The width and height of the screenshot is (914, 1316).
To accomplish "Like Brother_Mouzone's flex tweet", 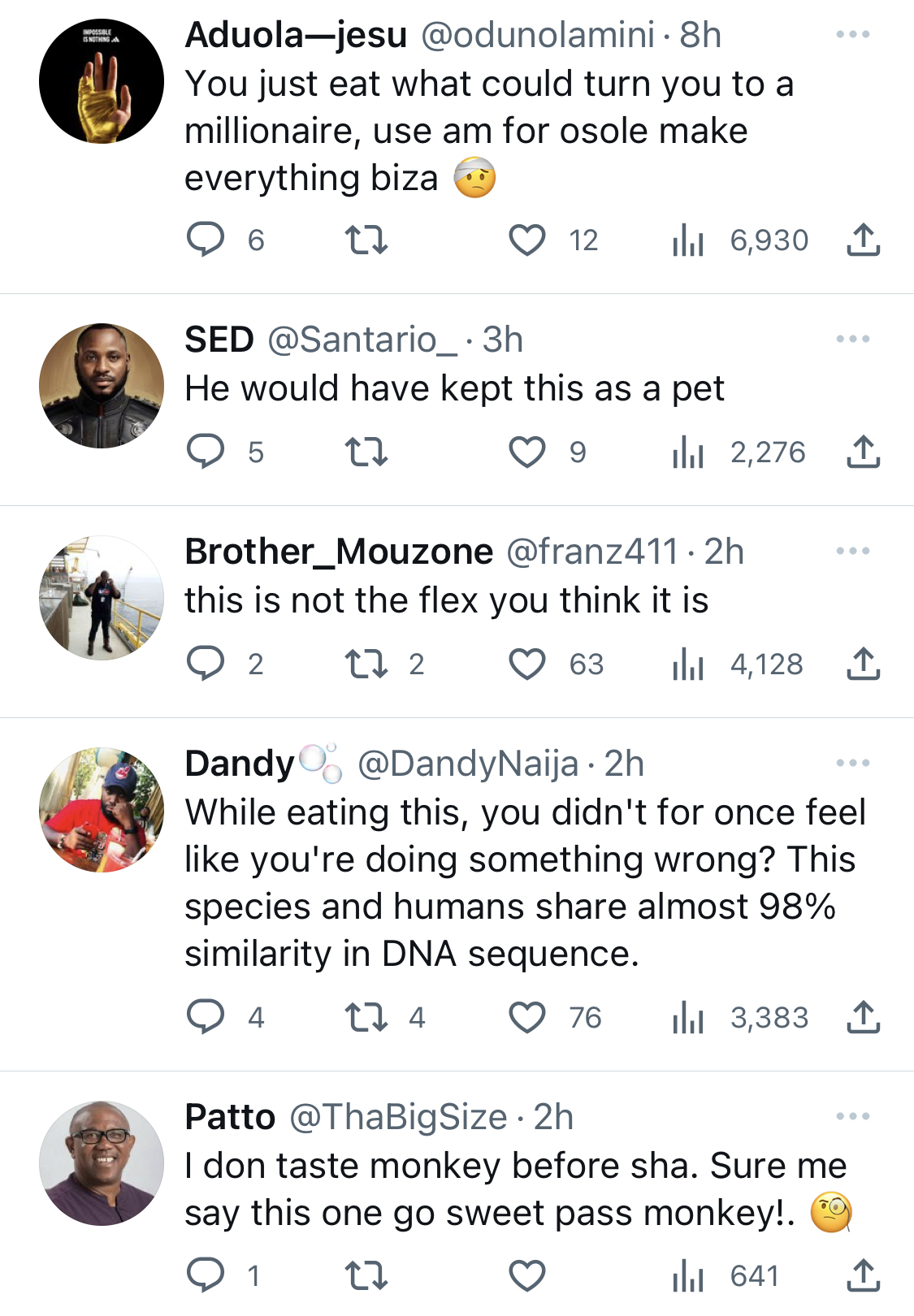I will click(527, 664).
